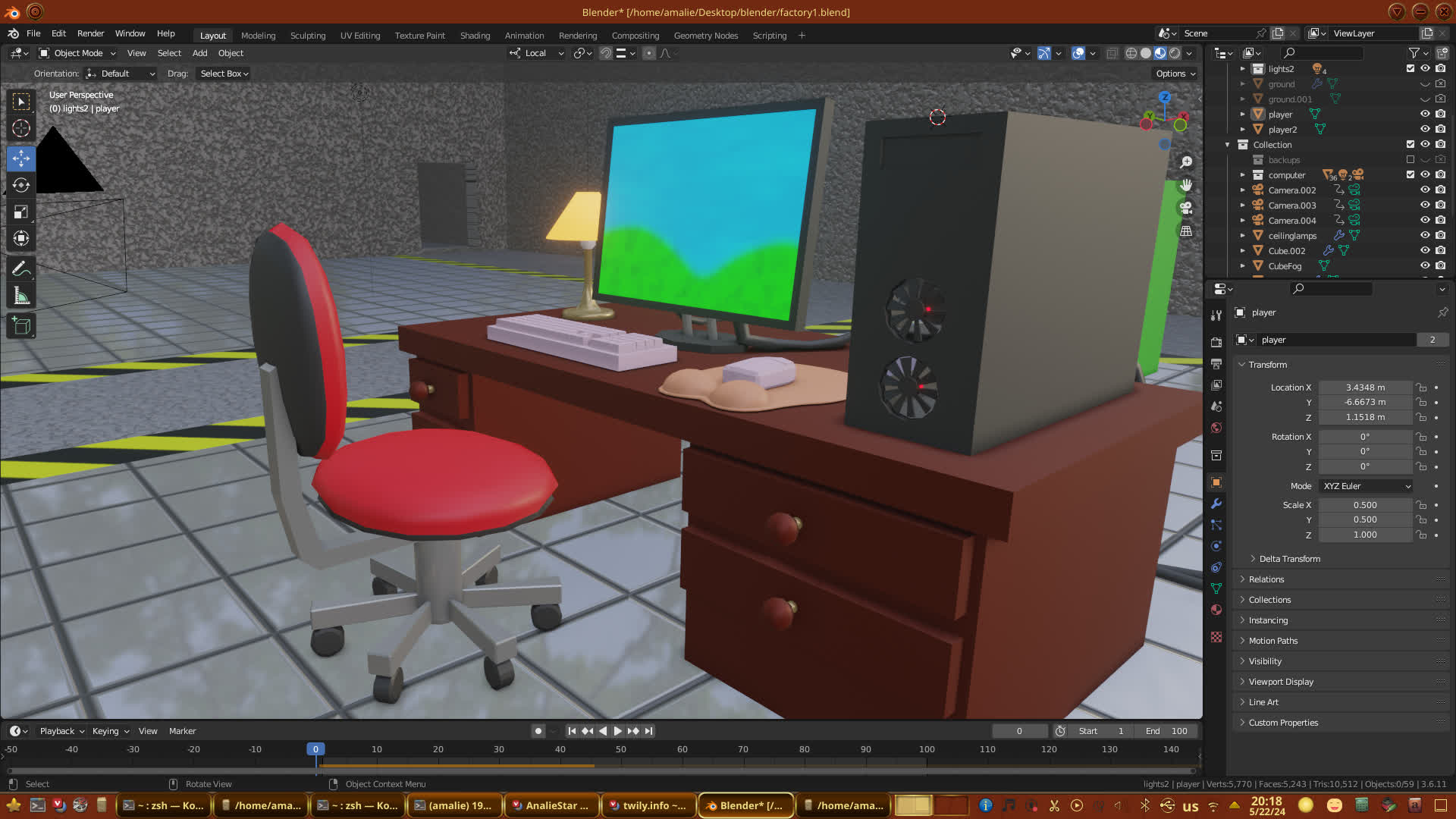Uncheck the computer collection checkbox
1456x819 pixels.
click(1410, 175)
